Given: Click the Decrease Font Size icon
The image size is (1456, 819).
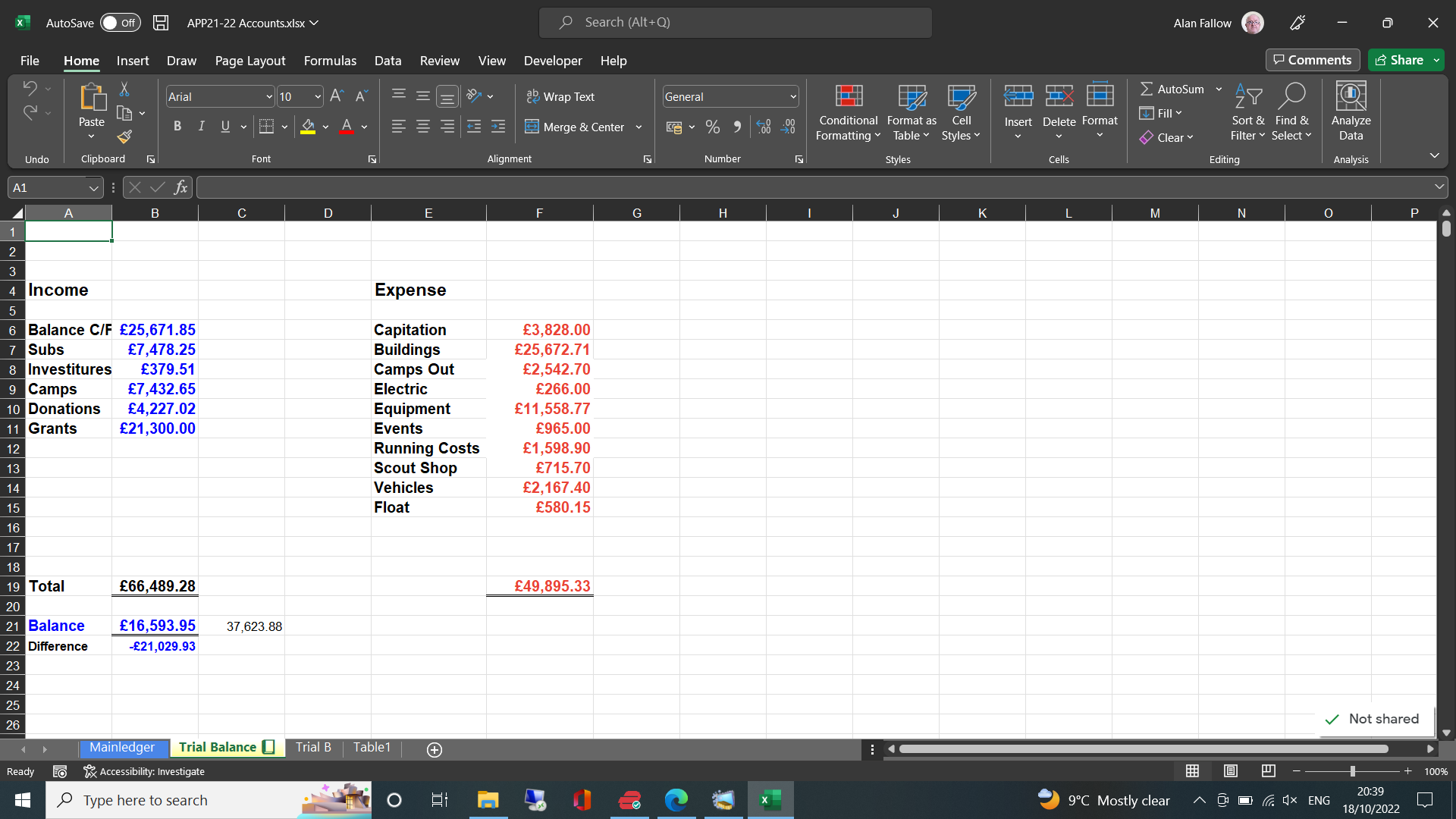Looking at the screenshot, I should point(362,96).
